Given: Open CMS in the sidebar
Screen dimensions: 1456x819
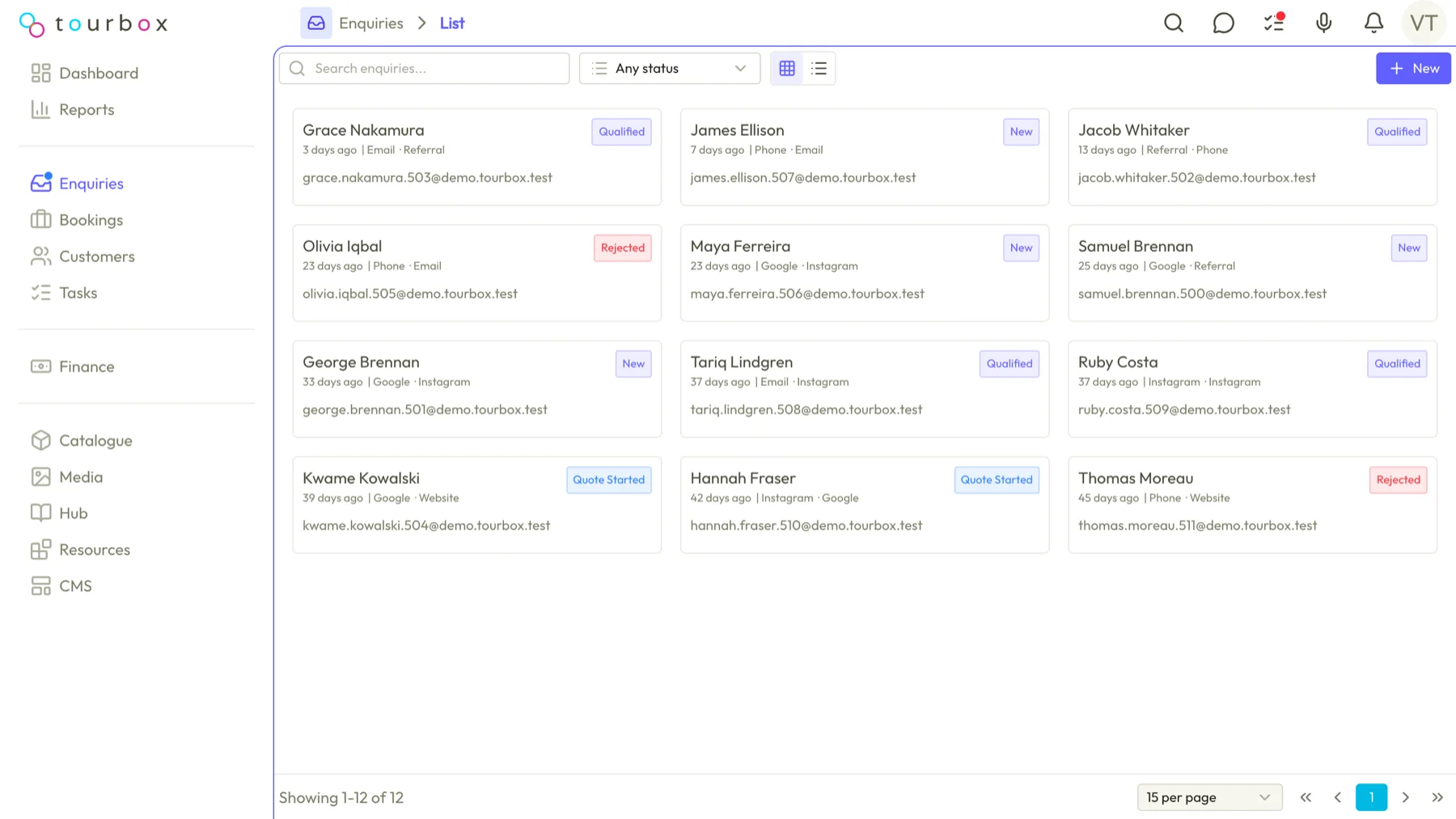Looking at the screenshot, I should pos(61,586).
